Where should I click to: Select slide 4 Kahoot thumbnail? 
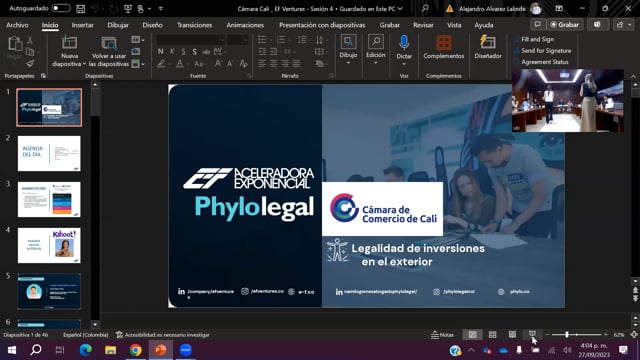pos(49,245)
